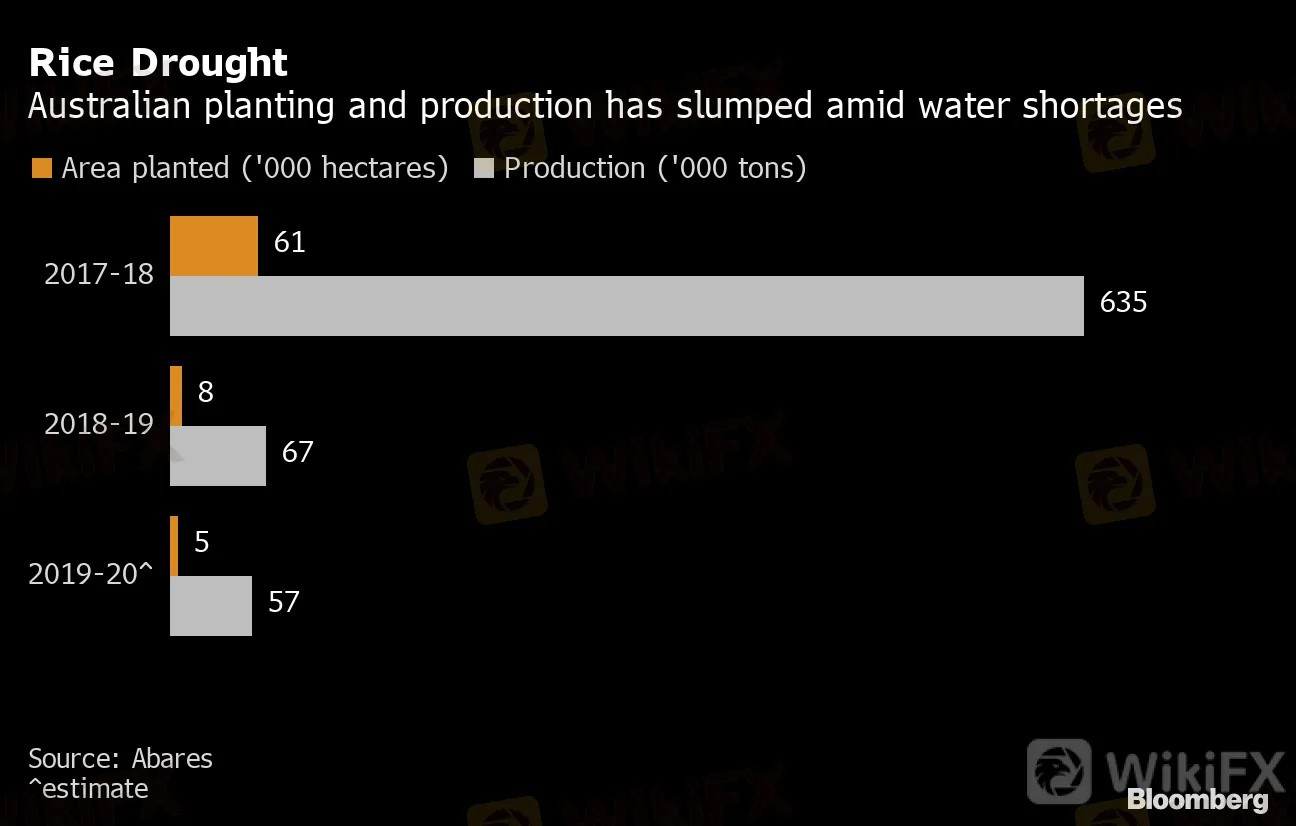
Task: Click the gray Production legend square
Action: (x=483, y=167)
